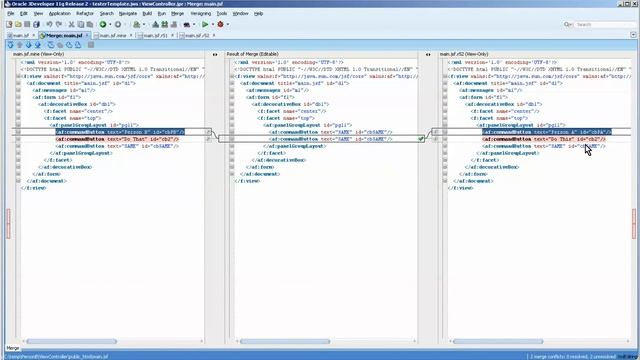Viewport: 640px width, 360px height.
Task: Click left splitter collapse arrows
Action: coord(215,54)
